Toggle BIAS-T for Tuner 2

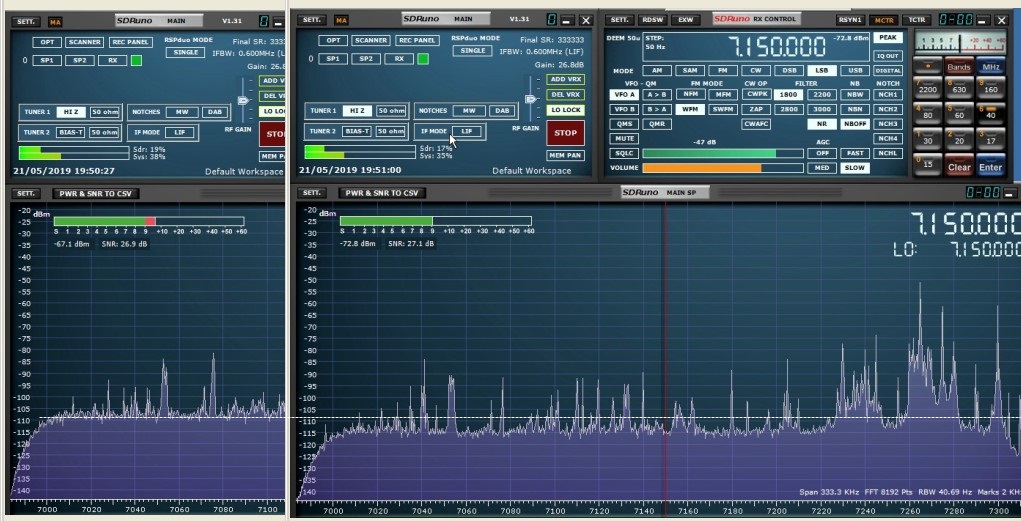tap(357, 131)
